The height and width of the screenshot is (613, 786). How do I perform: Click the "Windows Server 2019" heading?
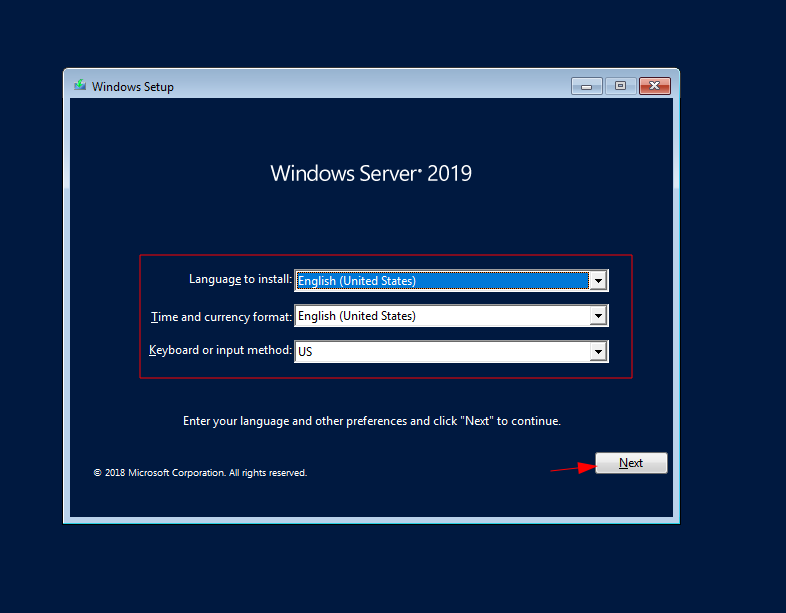point(371,173)
